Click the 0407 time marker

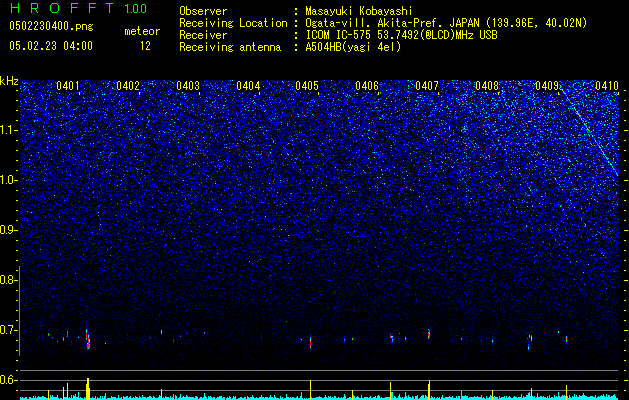[427, 86]
